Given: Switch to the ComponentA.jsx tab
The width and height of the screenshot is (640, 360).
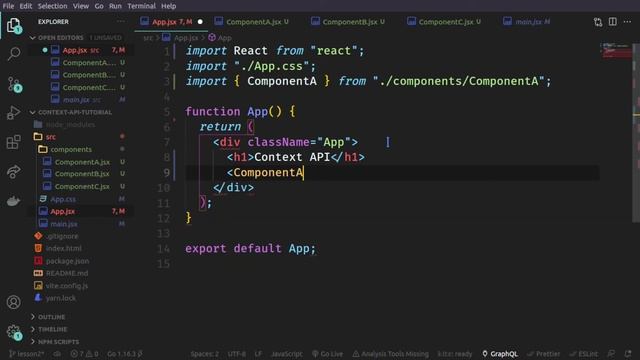Looking at the screenshot, I should coord(252,22).
